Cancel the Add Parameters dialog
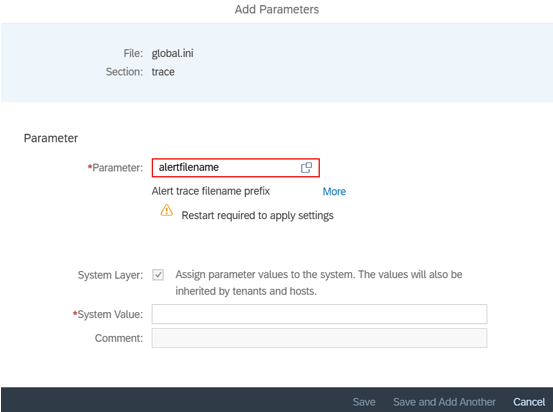This screenshot has width=553, height=412. (x=529, y=402)
